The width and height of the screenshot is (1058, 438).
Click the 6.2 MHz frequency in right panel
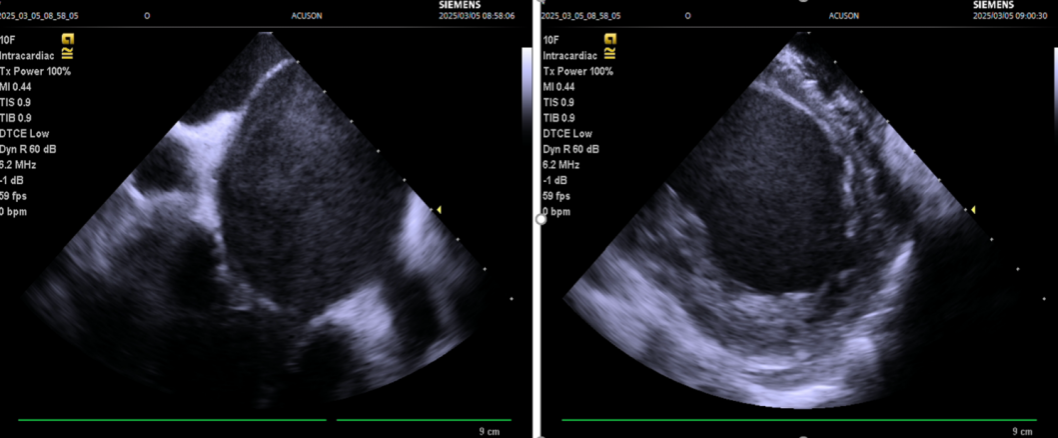click(x=562, y=164)
